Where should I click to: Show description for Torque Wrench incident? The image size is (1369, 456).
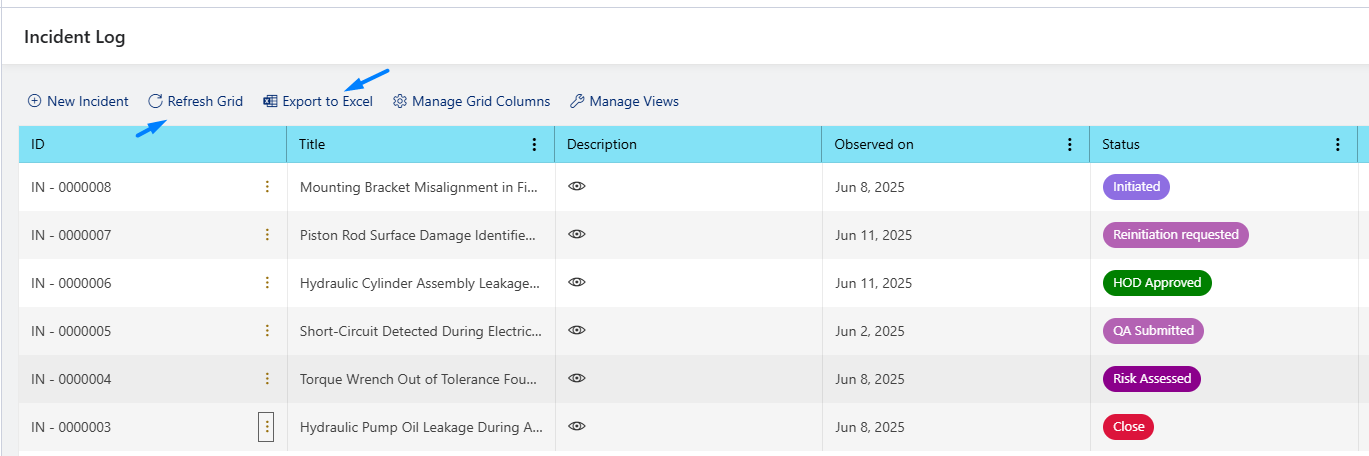[x=576, y=378]
